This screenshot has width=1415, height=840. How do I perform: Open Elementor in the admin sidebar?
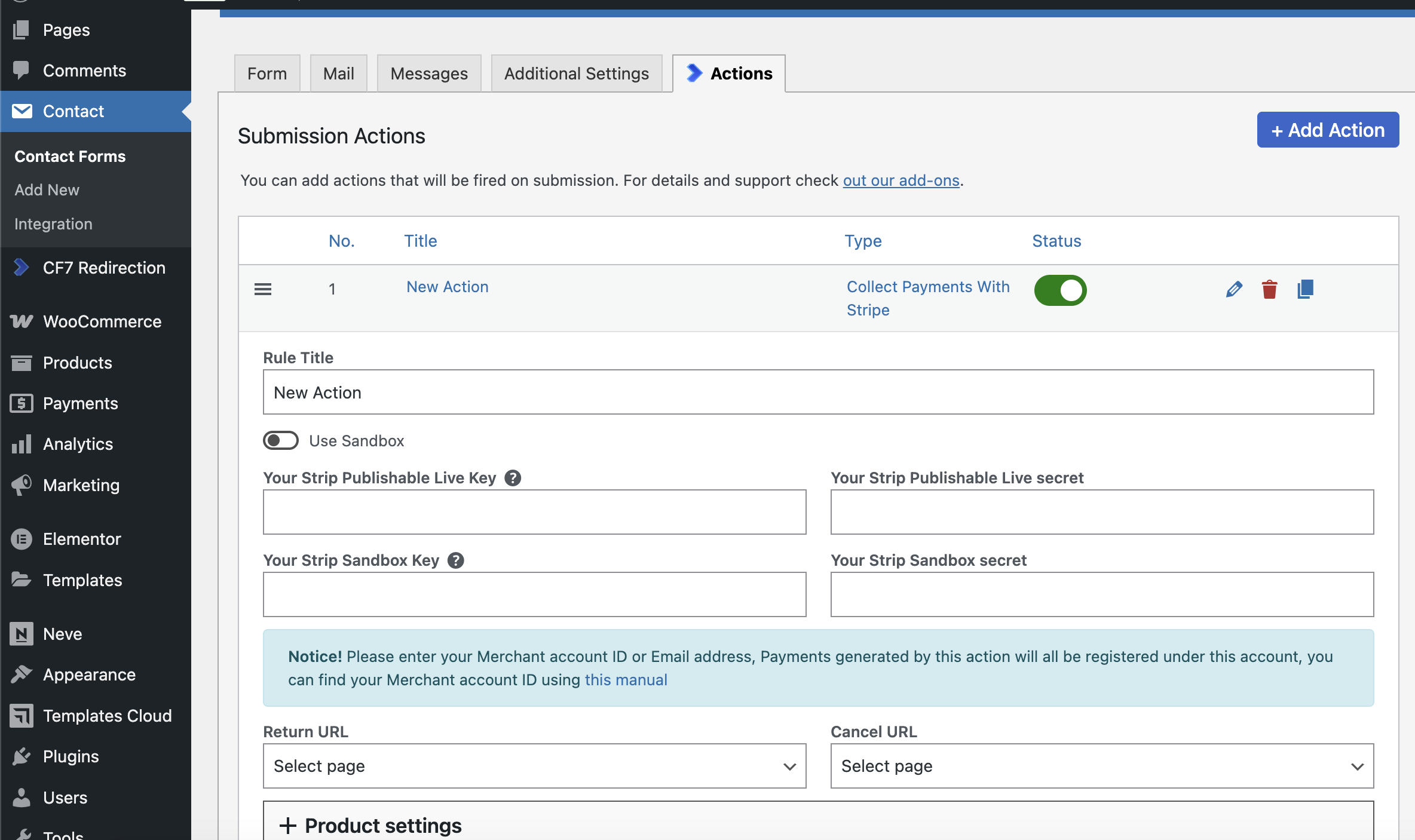(82, 539)
